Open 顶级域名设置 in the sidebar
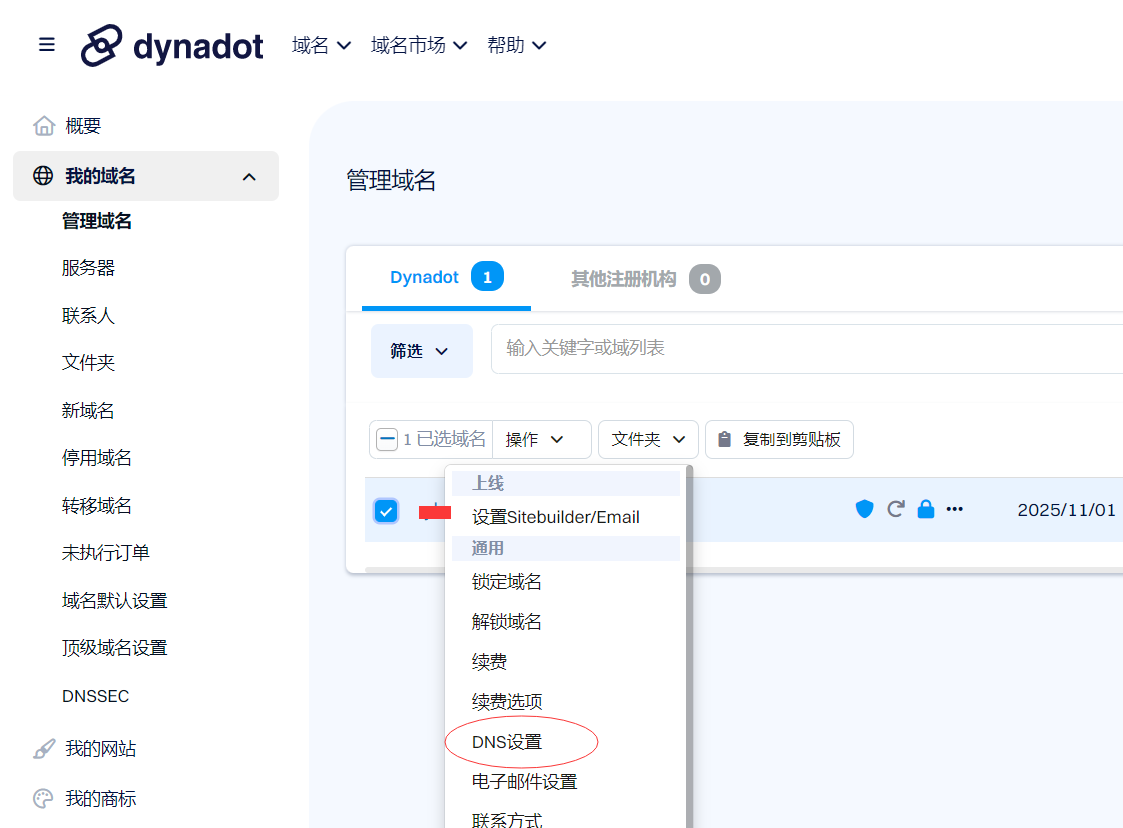Image resolution: width=1123 pixels, height=828 pixels. (115, 648)
